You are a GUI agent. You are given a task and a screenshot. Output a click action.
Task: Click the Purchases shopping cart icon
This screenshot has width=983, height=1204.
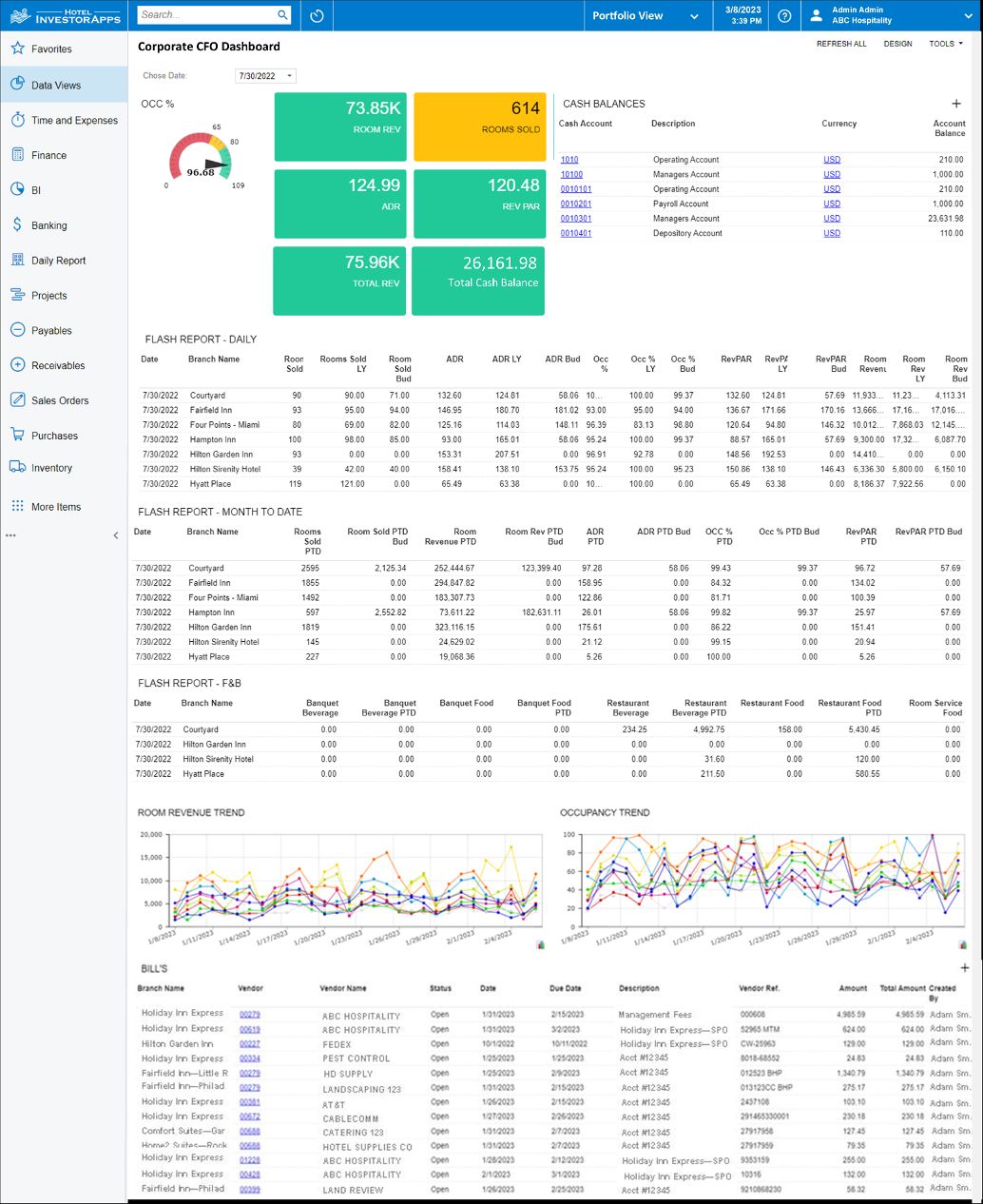click(17, 436)
